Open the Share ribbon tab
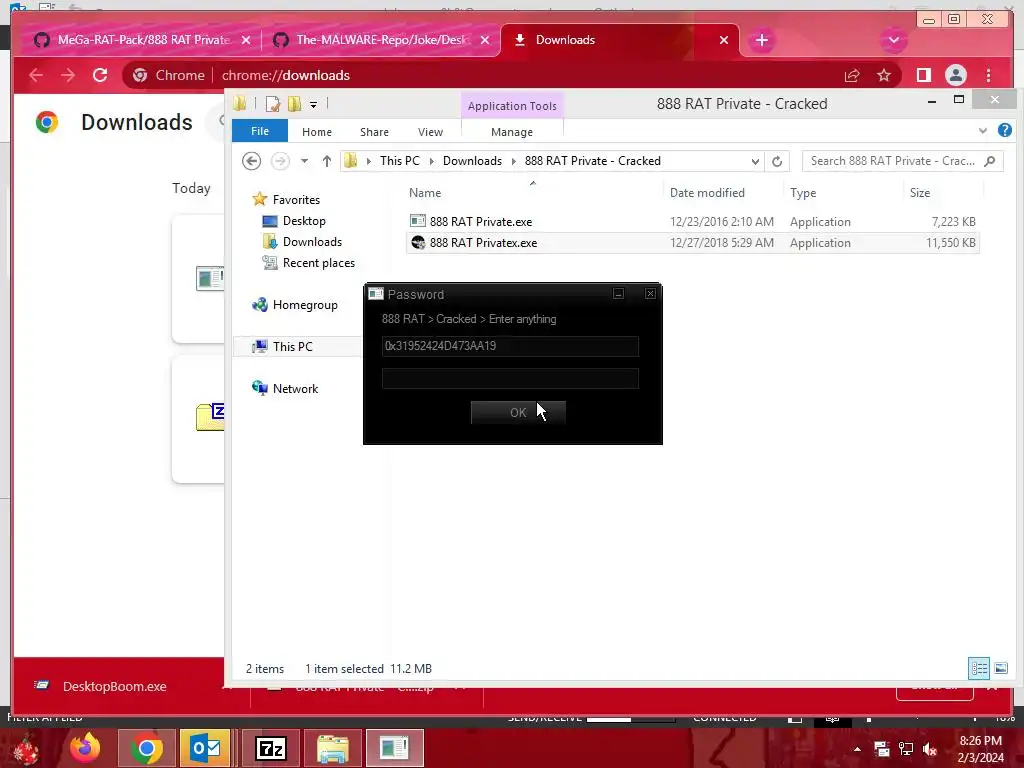Screen dimensions: 1024x768 [x=374, y=132]
